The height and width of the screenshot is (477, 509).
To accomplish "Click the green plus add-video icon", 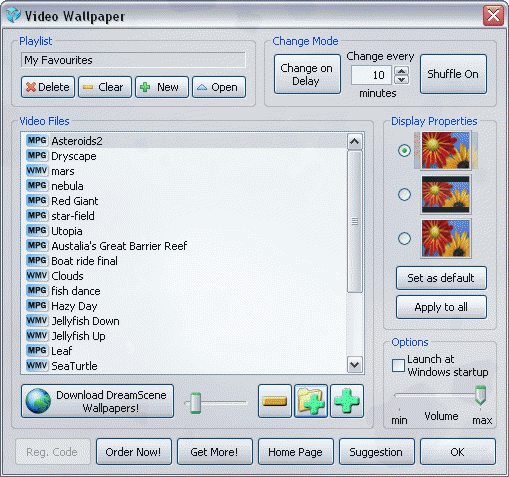I will (x=347, y=401).
